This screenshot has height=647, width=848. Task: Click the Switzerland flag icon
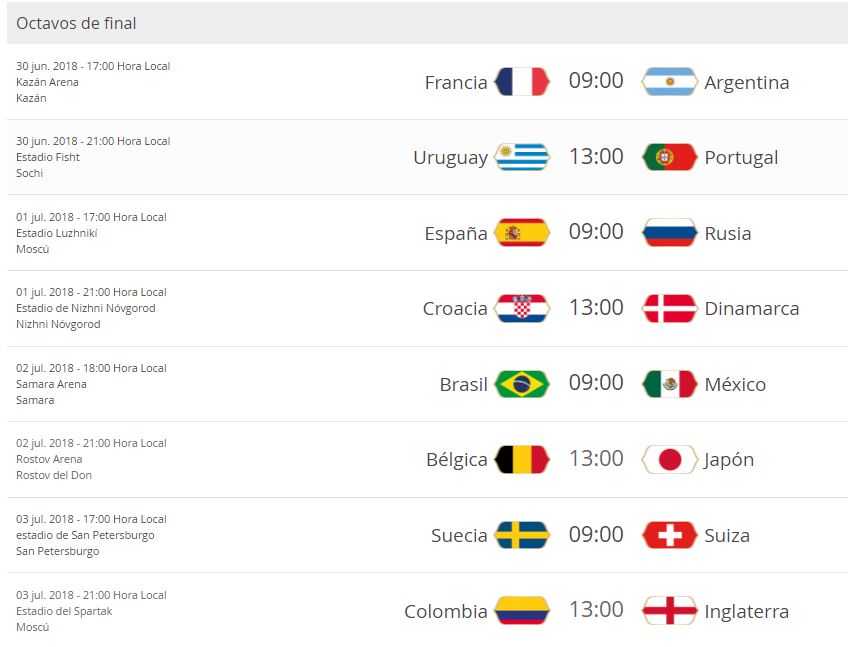tap(669, 535)
